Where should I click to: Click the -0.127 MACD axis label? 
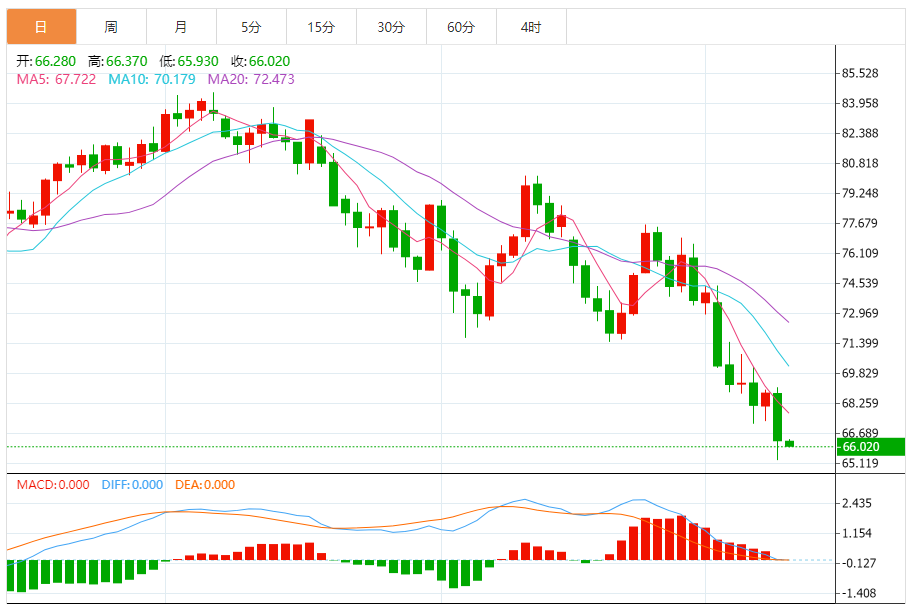coord(858,563)
